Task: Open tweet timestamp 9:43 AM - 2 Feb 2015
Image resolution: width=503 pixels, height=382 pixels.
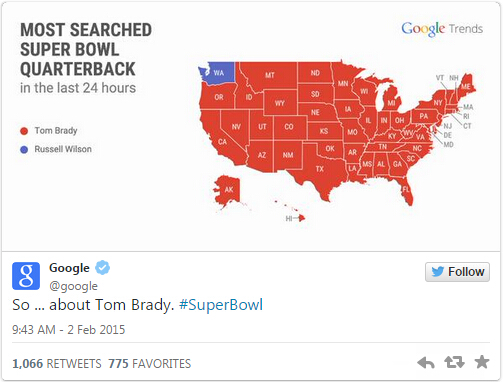Action: 68,330
